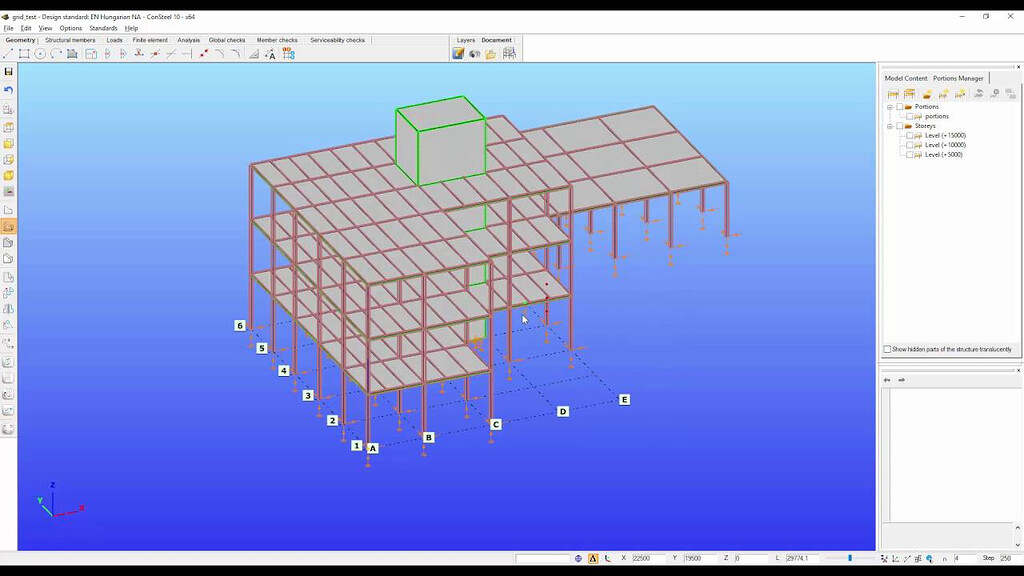The height and width of the screenshot is (576, 1024).
Task: Click the create new portion icon
Action: point(941,93)
